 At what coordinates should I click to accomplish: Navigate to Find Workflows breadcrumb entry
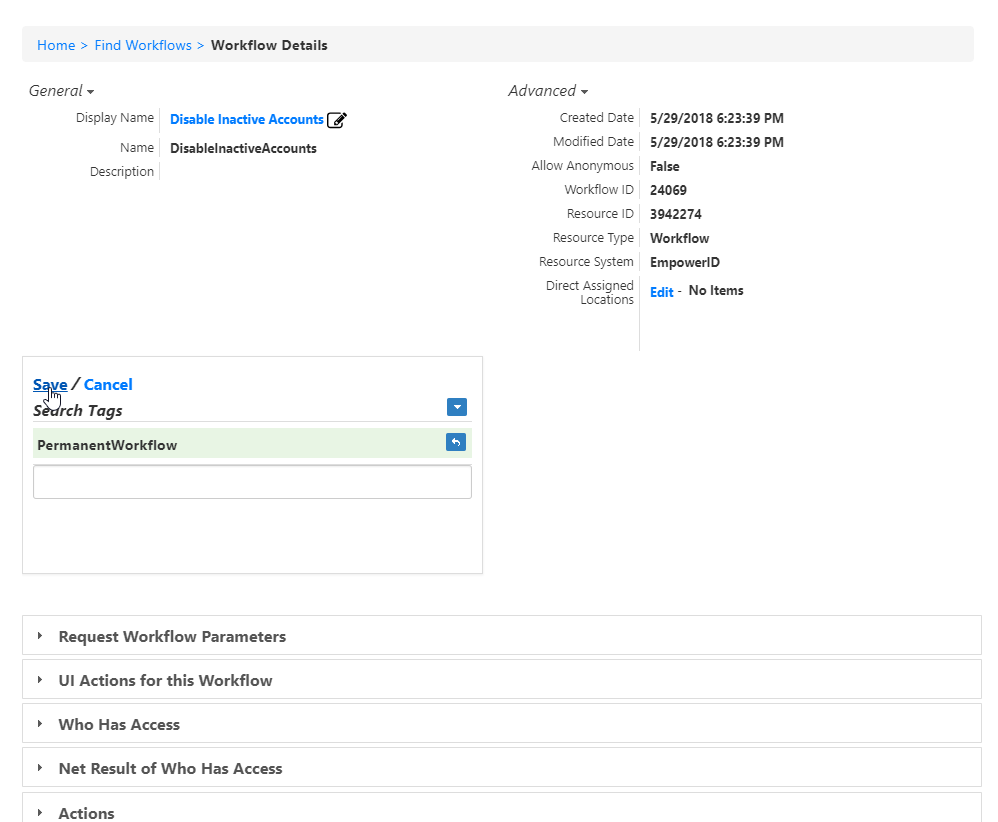(x=143, y=45)
